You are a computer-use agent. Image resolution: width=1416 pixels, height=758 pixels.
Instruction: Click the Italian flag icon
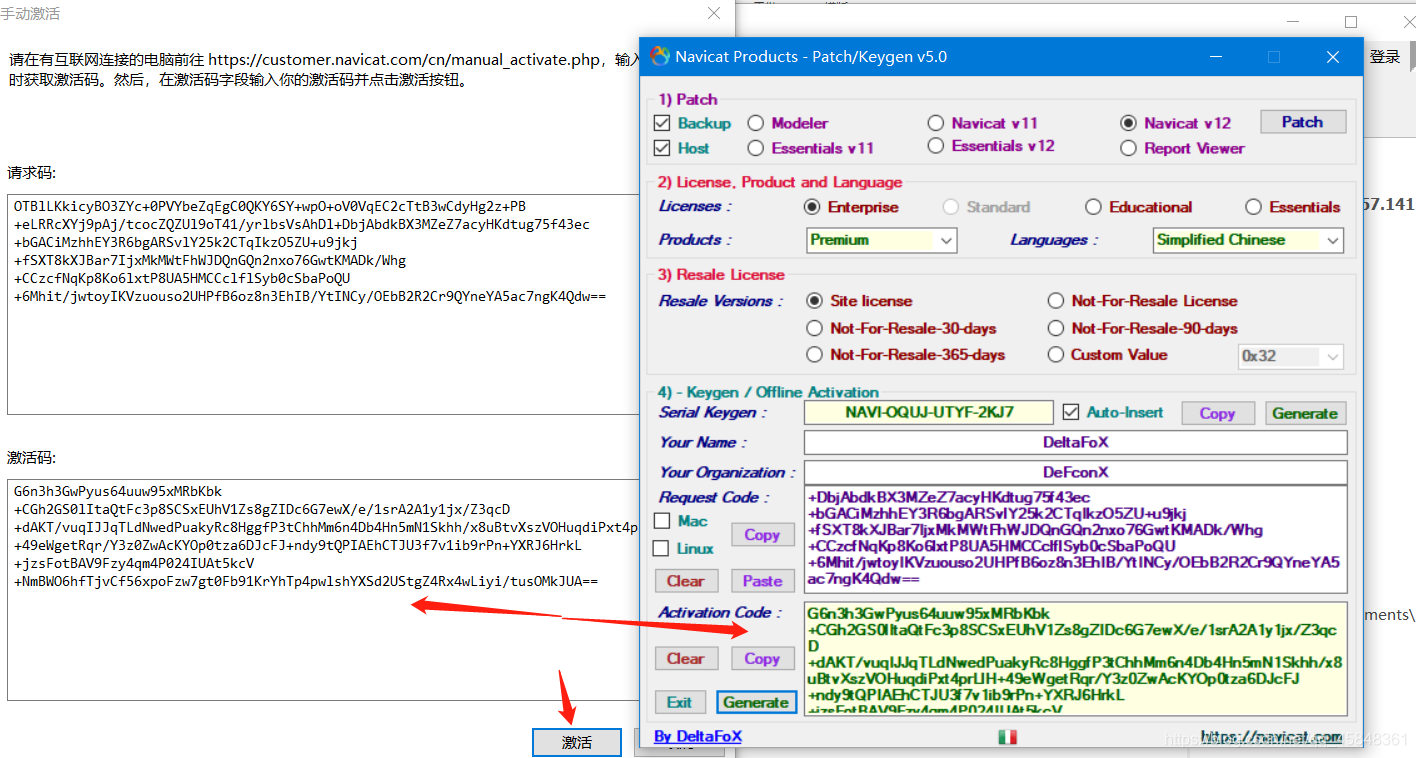click(1007, 737)
